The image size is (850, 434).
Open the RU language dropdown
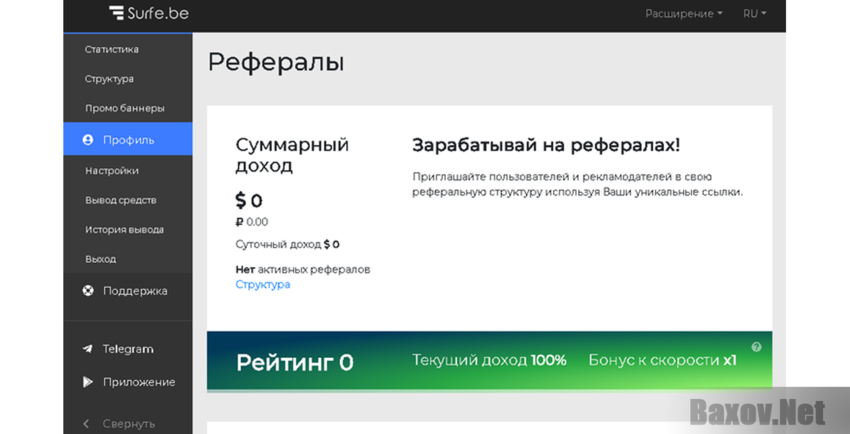[754, 14]
